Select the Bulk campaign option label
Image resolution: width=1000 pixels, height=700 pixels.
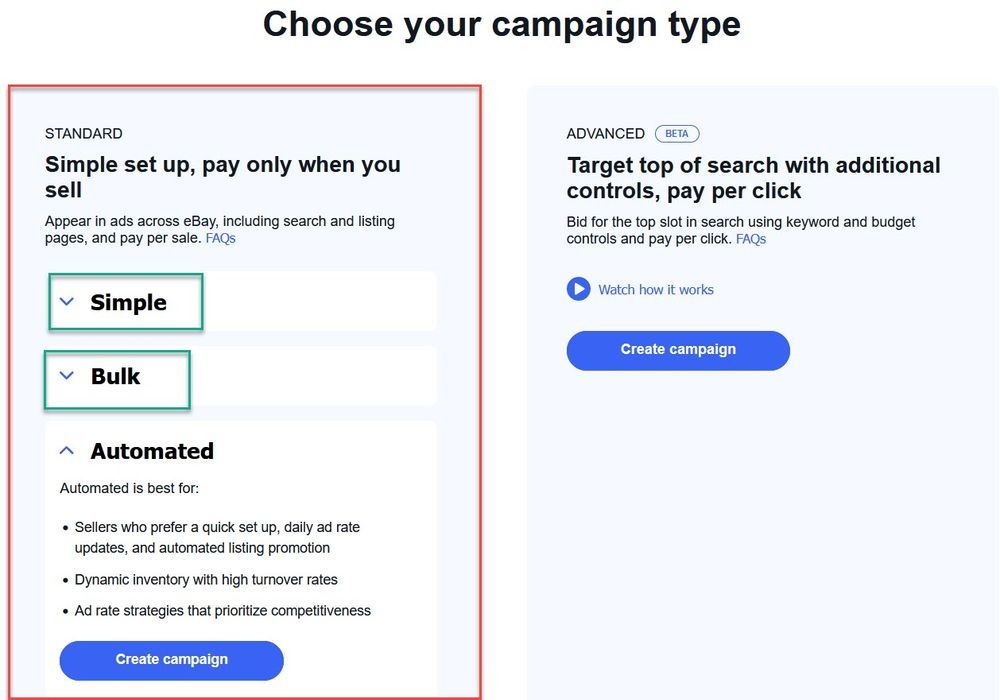(115, 376)
